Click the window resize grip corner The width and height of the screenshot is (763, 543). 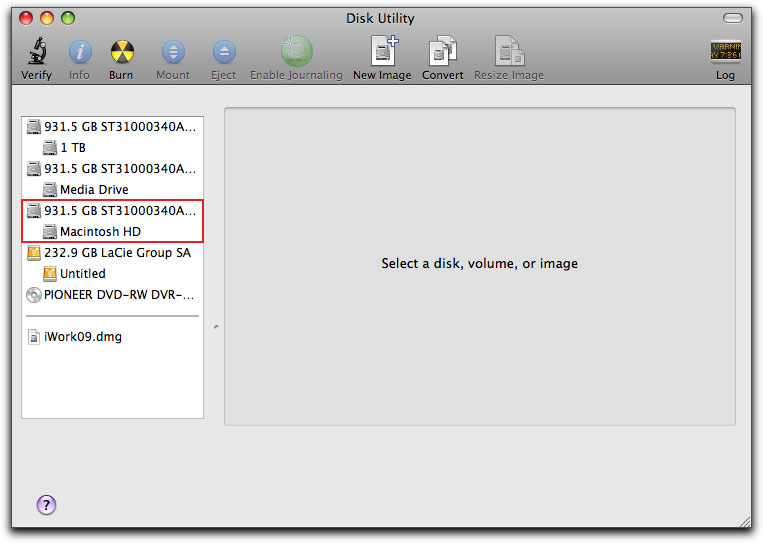tap(745, 522)
